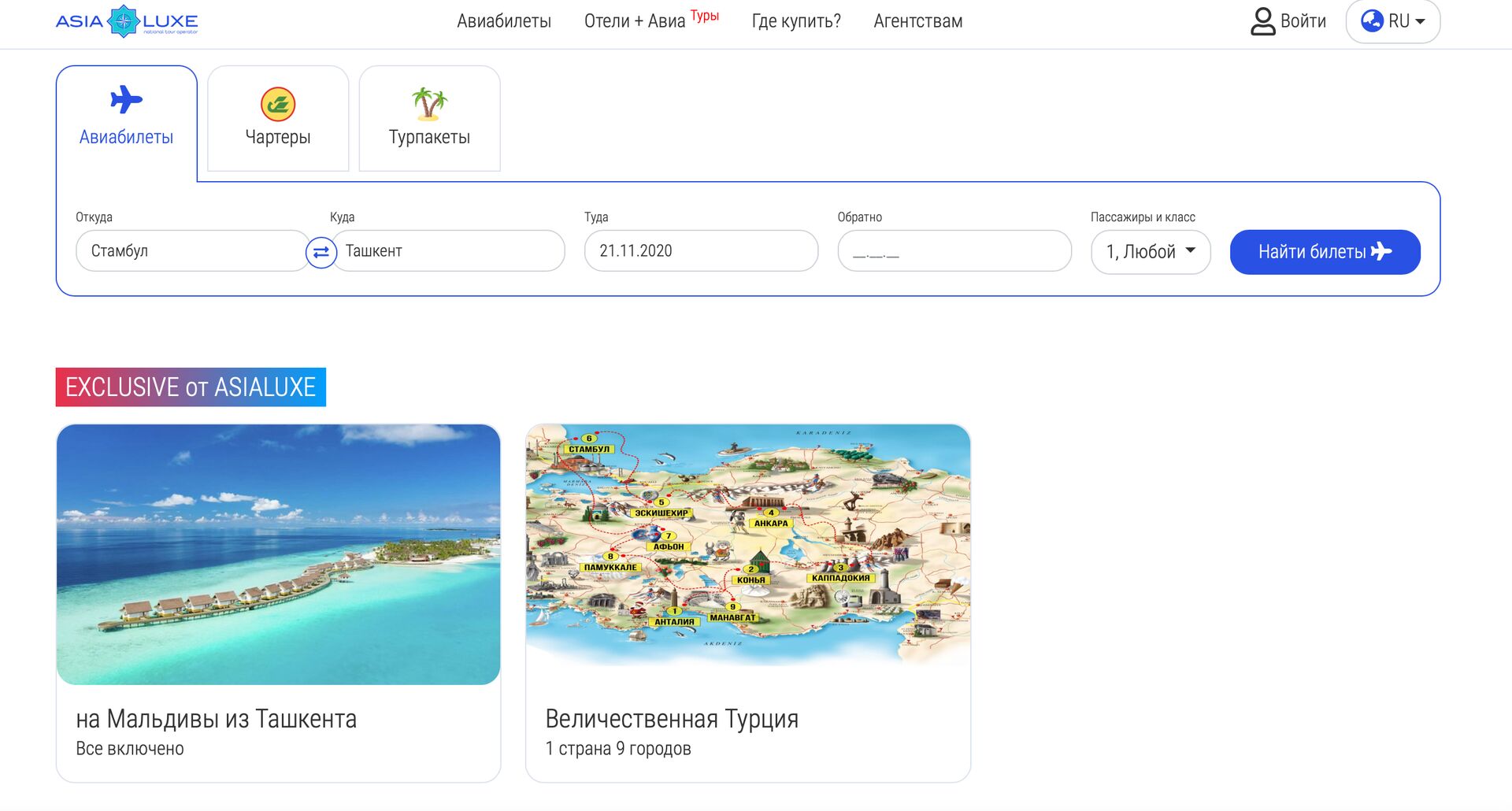Click the Войти login link
The height and width of the screenshot is (811, 1512).
coord(1303,21)
